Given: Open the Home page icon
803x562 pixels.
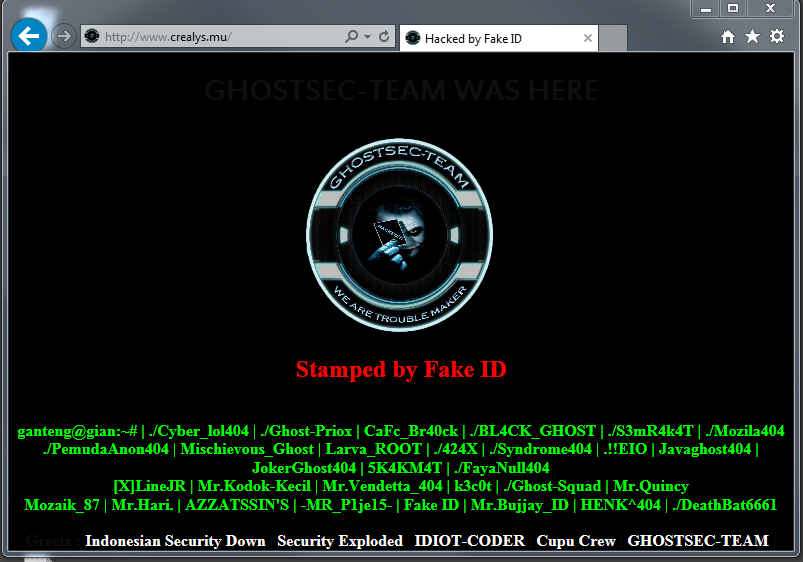Looking at the screenshot, I should [x=728, y=36].
